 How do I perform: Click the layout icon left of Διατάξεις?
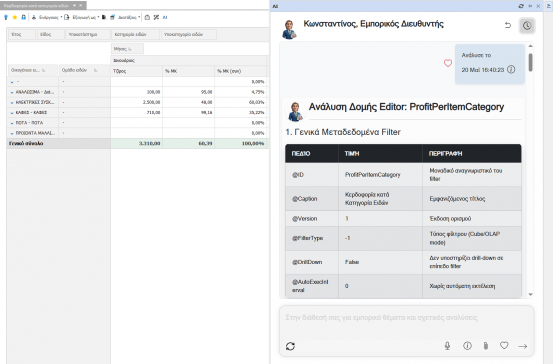click(113, 17)
